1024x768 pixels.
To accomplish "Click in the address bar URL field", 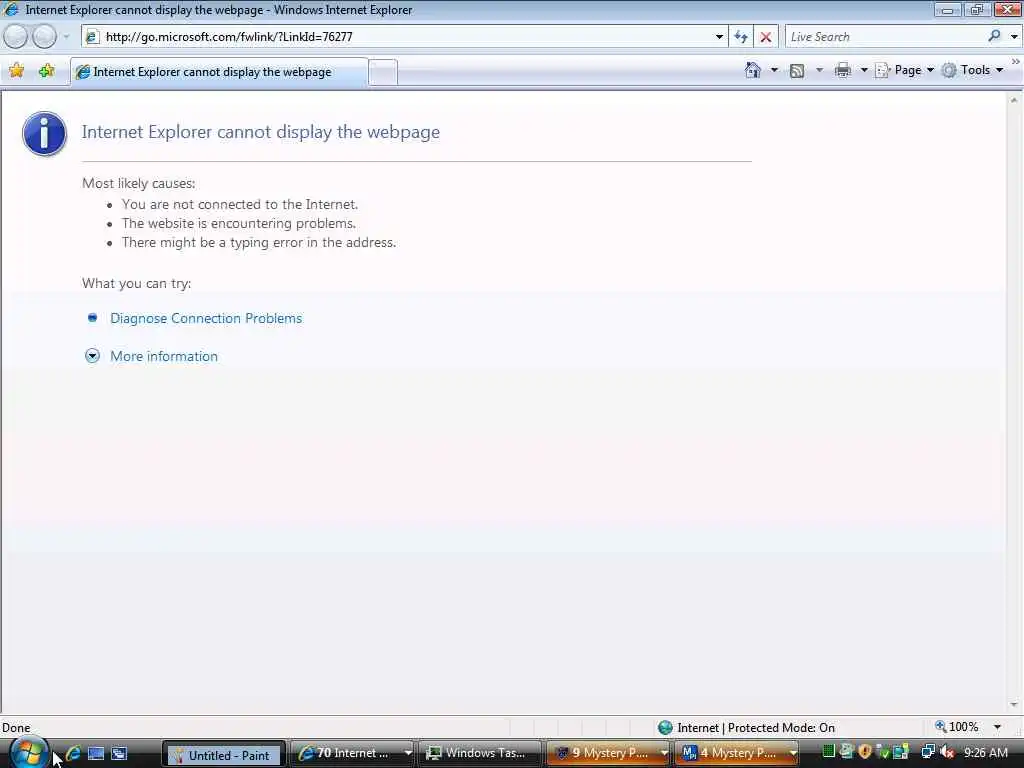I will 405,37.
